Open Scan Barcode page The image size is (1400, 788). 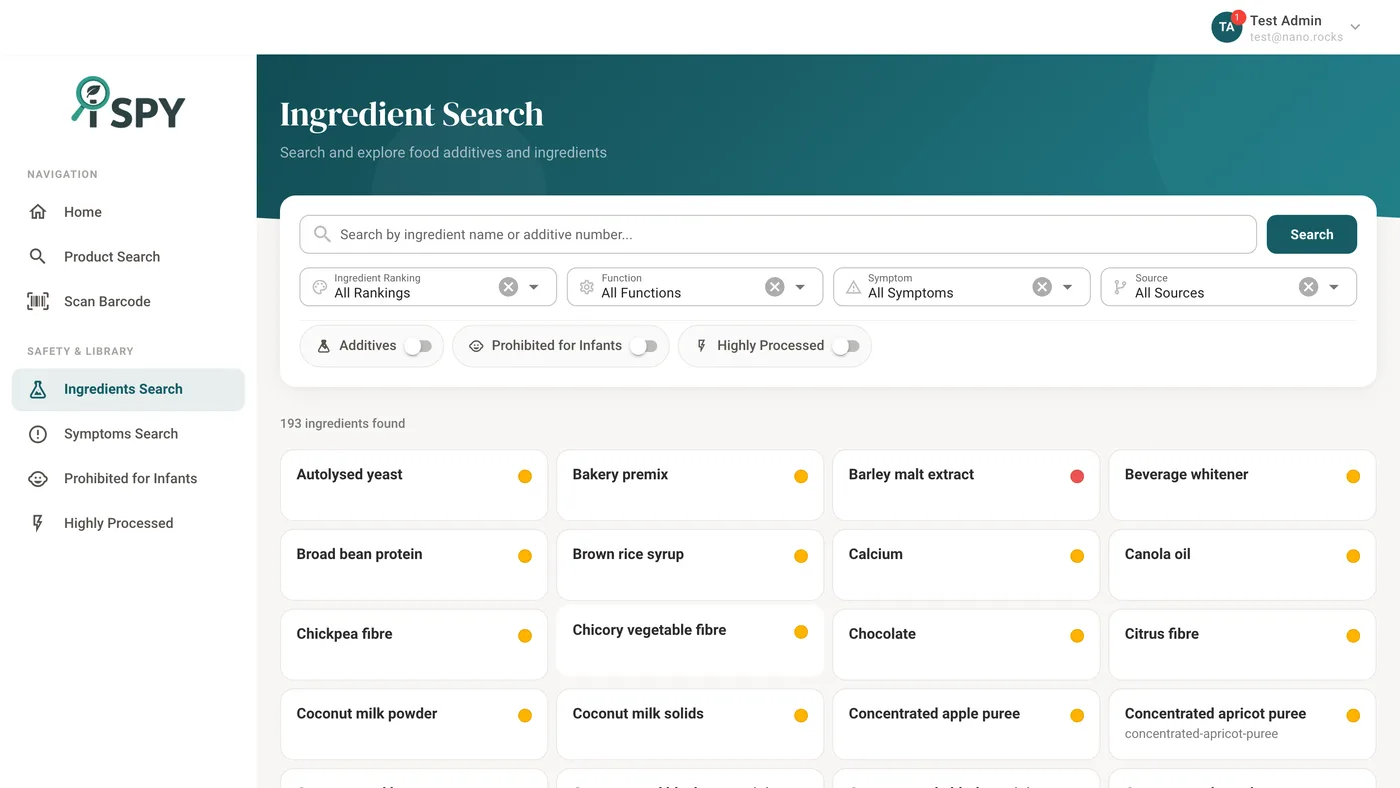pyautogui.click(x=128, y=301)
